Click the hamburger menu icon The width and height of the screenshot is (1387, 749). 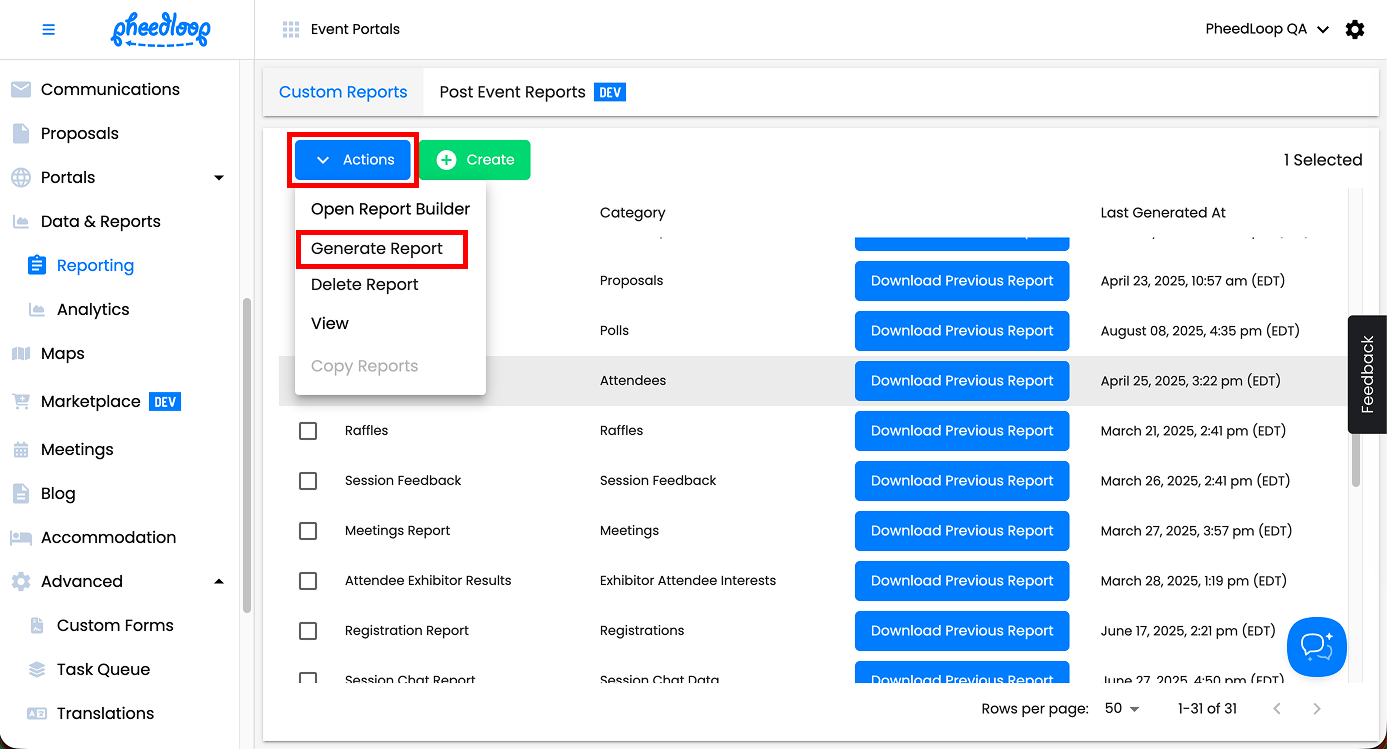48,30
